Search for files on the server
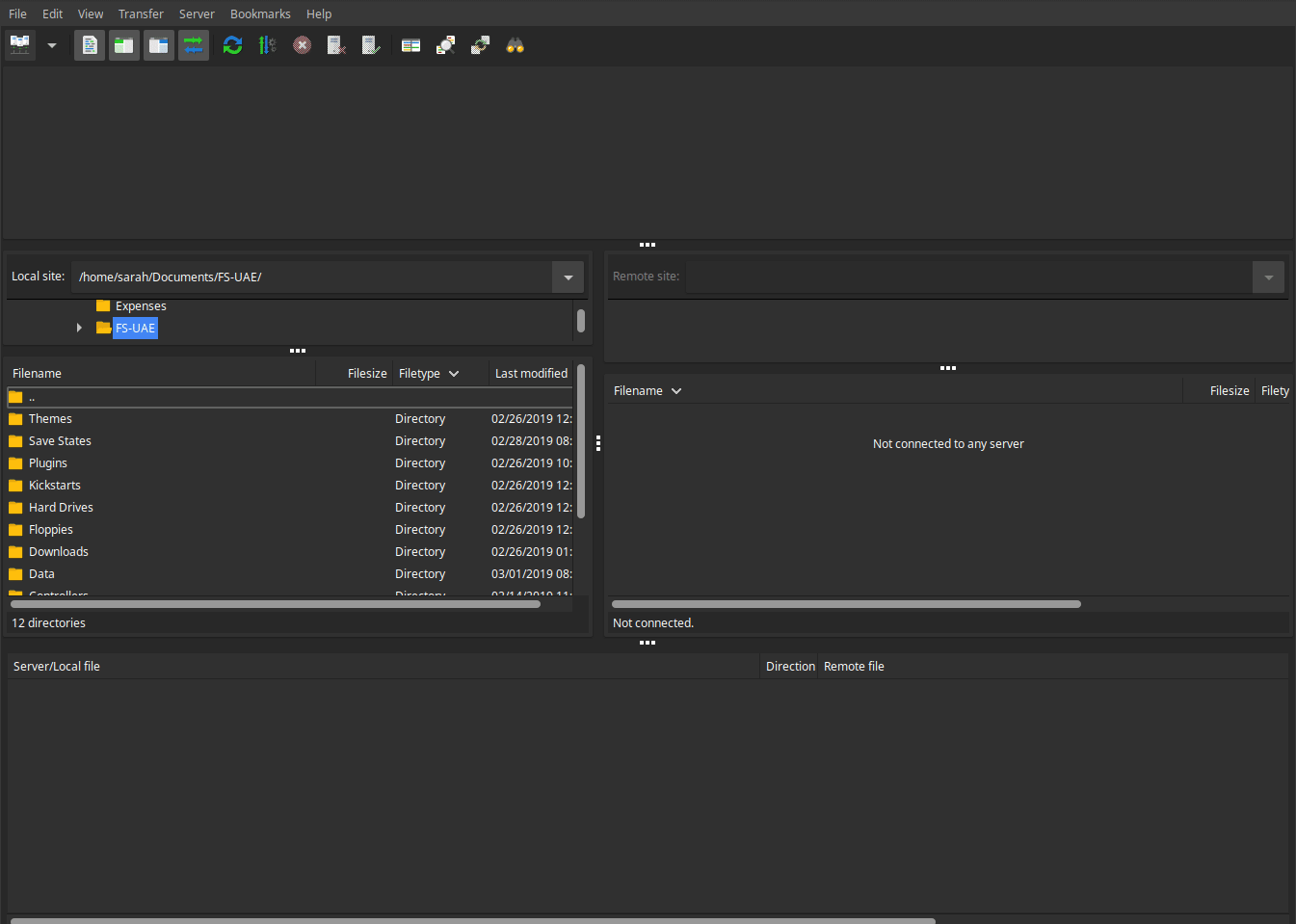This screenshot has width=1296, height=924. [x=515, y=44]
